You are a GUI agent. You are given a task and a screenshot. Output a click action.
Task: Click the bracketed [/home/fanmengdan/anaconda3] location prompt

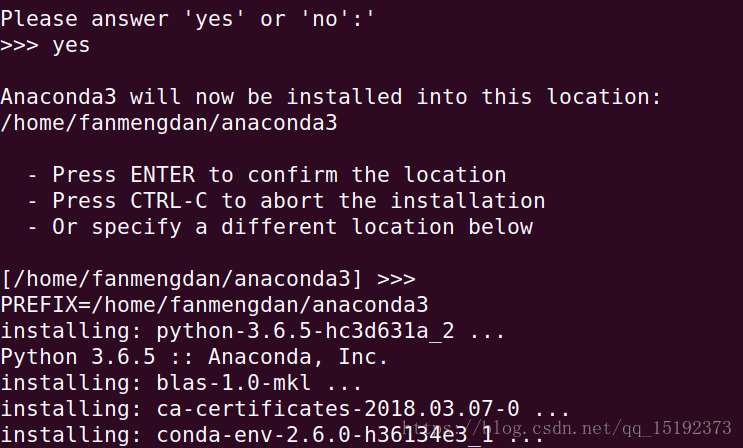point(181,279)
